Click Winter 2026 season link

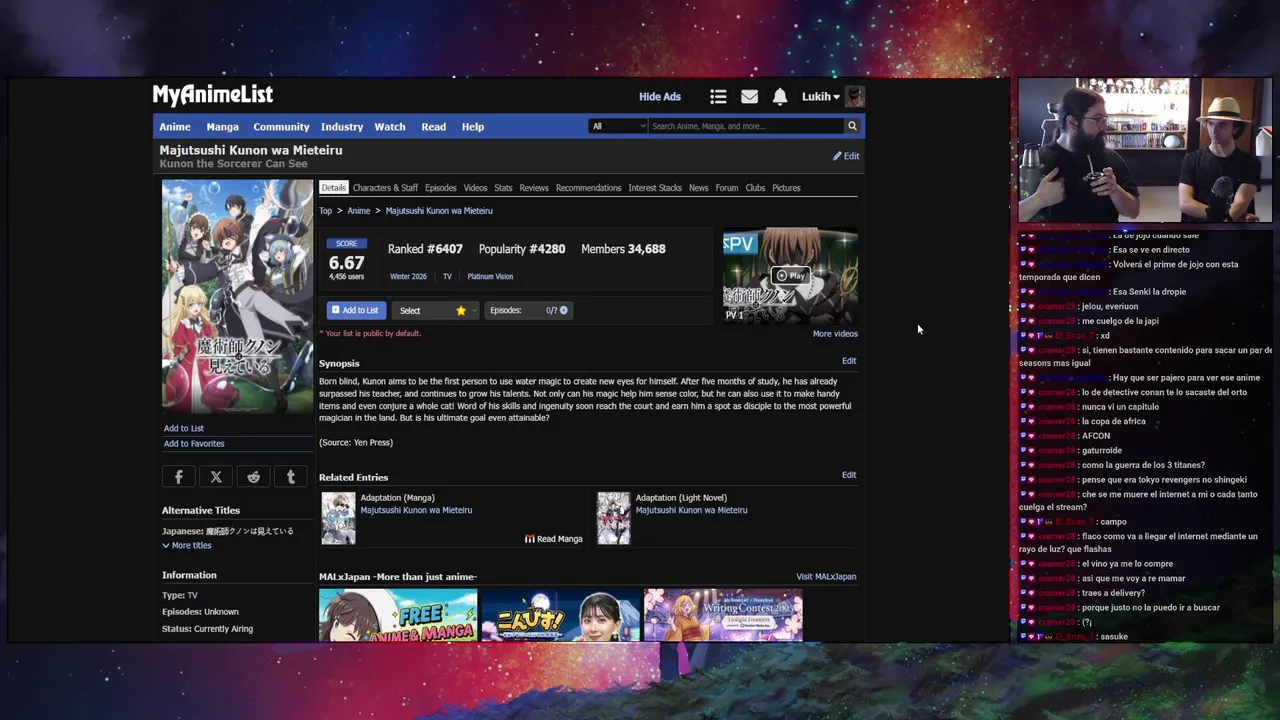coord(408,277)
